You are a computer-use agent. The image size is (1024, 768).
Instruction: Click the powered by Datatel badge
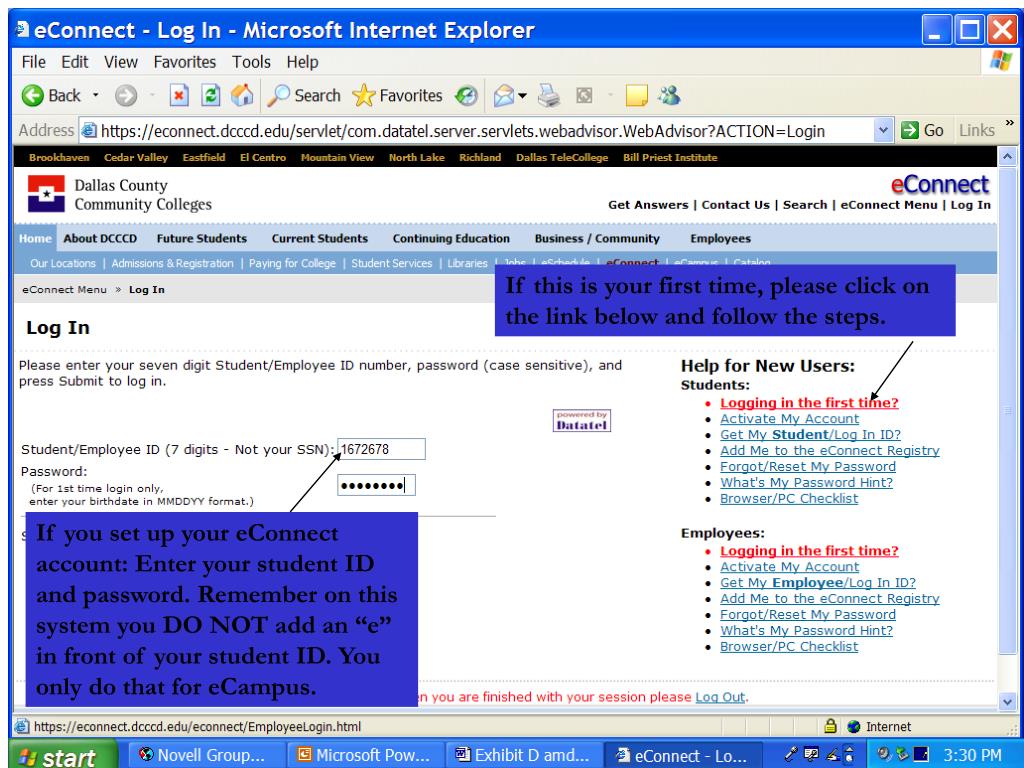[581, 421]
